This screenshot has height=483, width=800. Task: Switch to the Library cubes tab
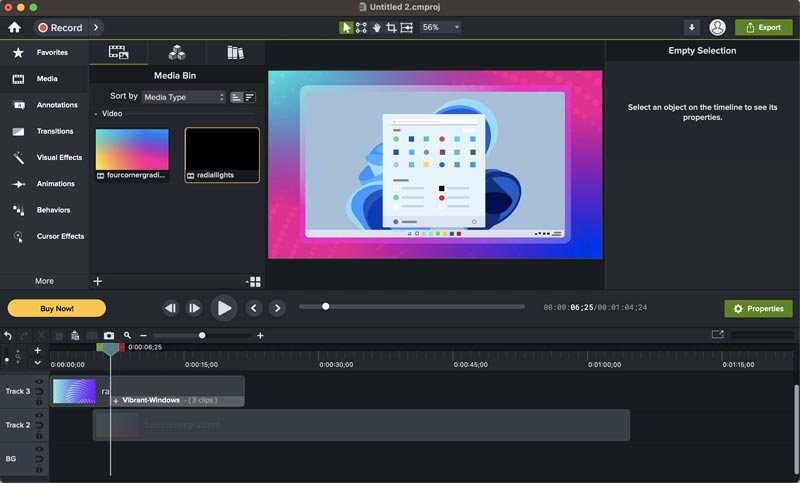tap(177, 53)
